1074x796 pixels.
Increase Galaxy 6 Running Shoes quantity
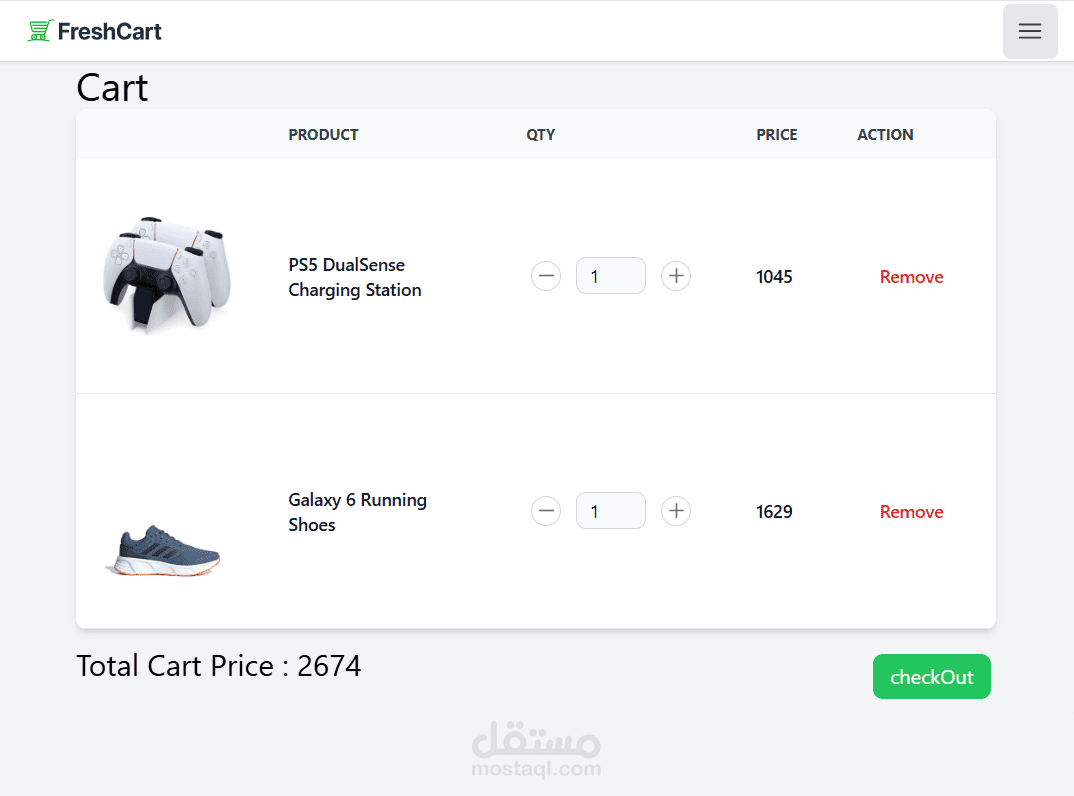click(676, 511)
